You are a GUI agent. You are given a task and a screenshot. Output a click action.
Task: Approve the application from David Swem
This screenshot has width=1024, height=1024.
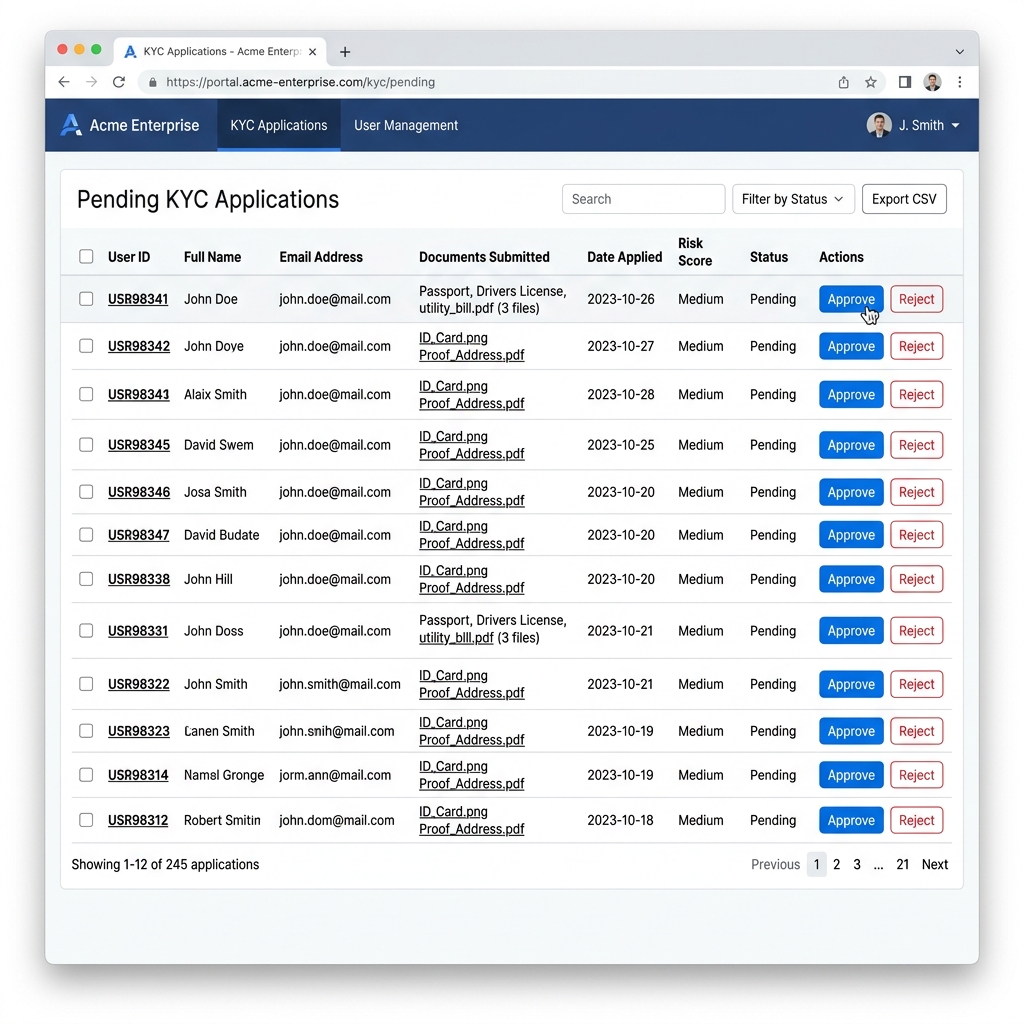click(850, 445)
